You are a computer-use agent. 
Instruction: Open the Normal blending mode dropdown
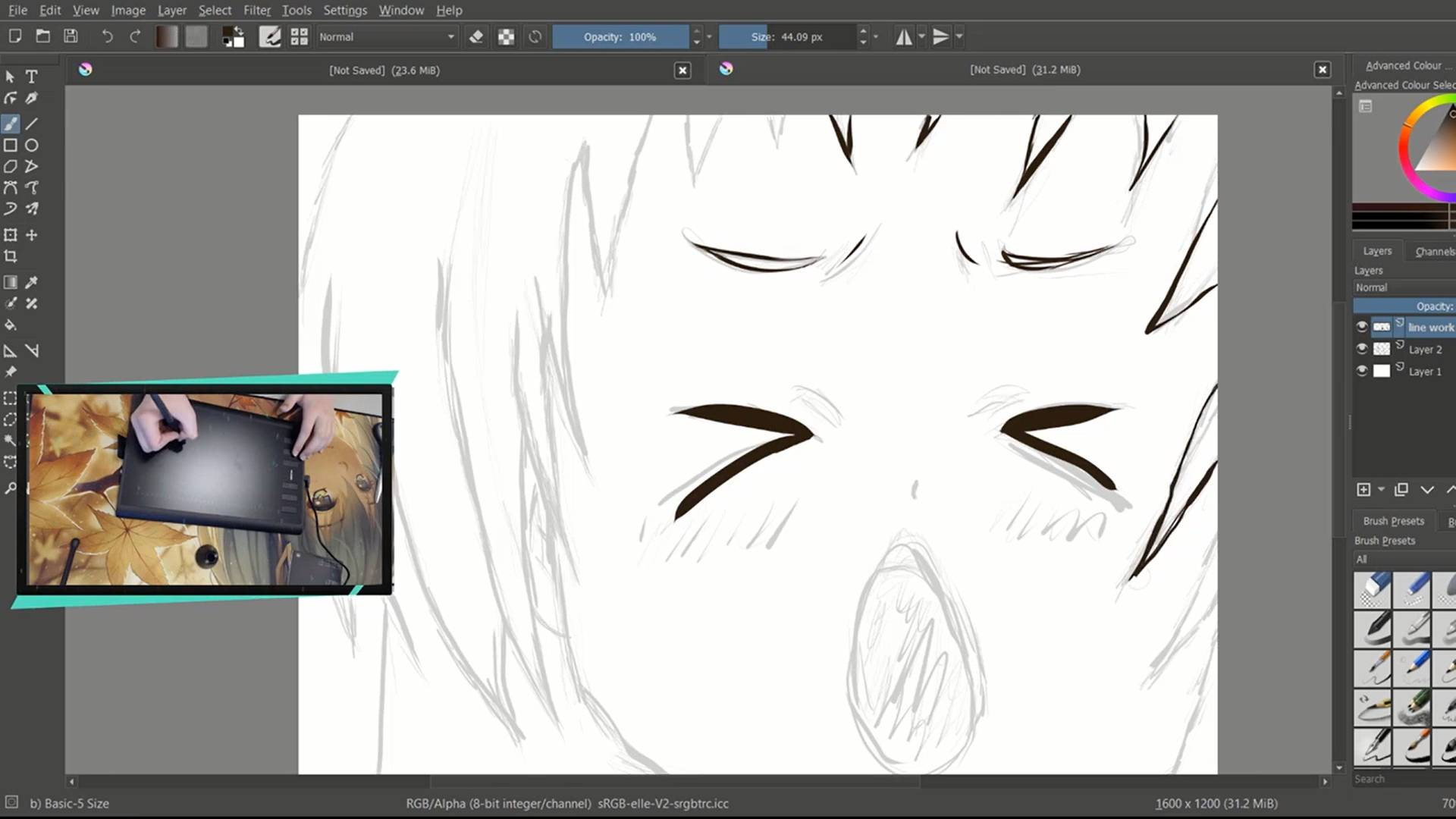[x=387, y=36]
